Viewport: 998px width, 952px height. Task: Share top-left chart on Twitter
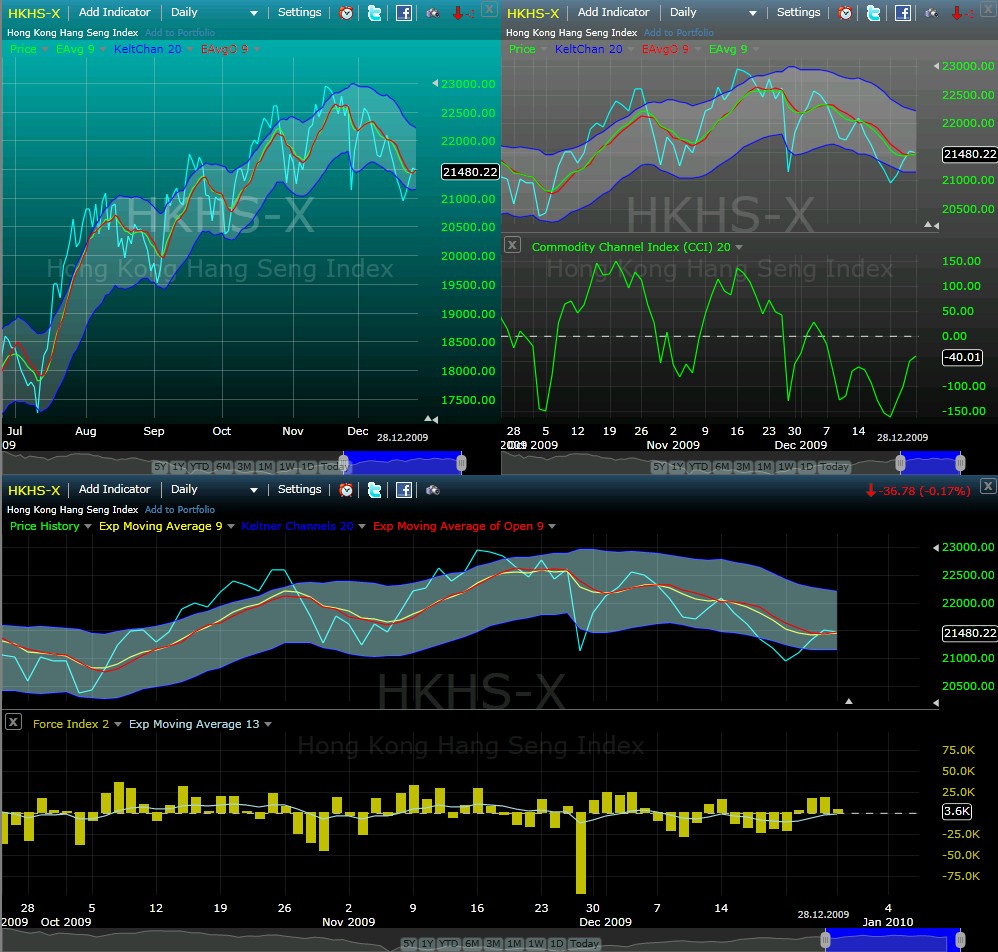[375, 13]
